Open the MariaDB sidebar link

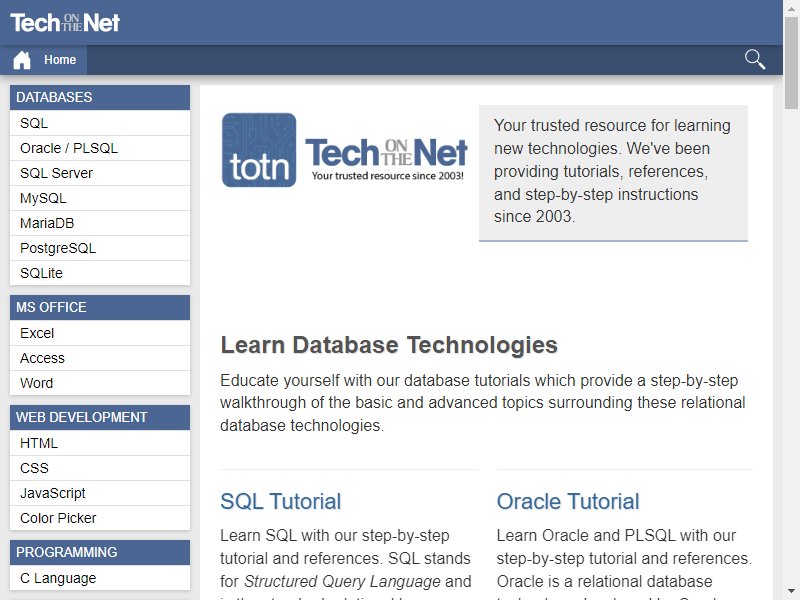100,223
